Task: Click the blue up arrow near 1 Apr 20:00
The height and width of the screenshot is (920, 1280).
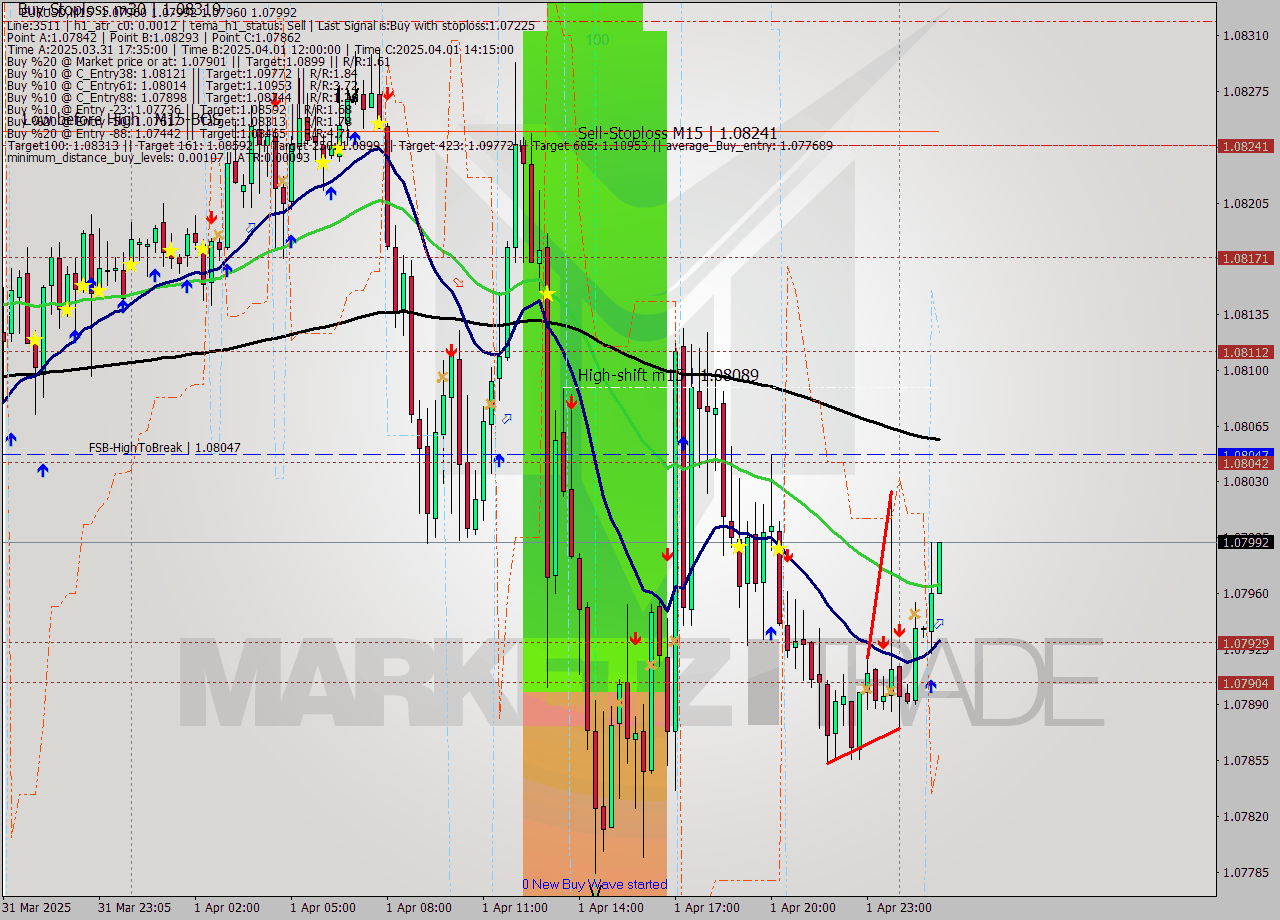Action: (x=771, y=633)
